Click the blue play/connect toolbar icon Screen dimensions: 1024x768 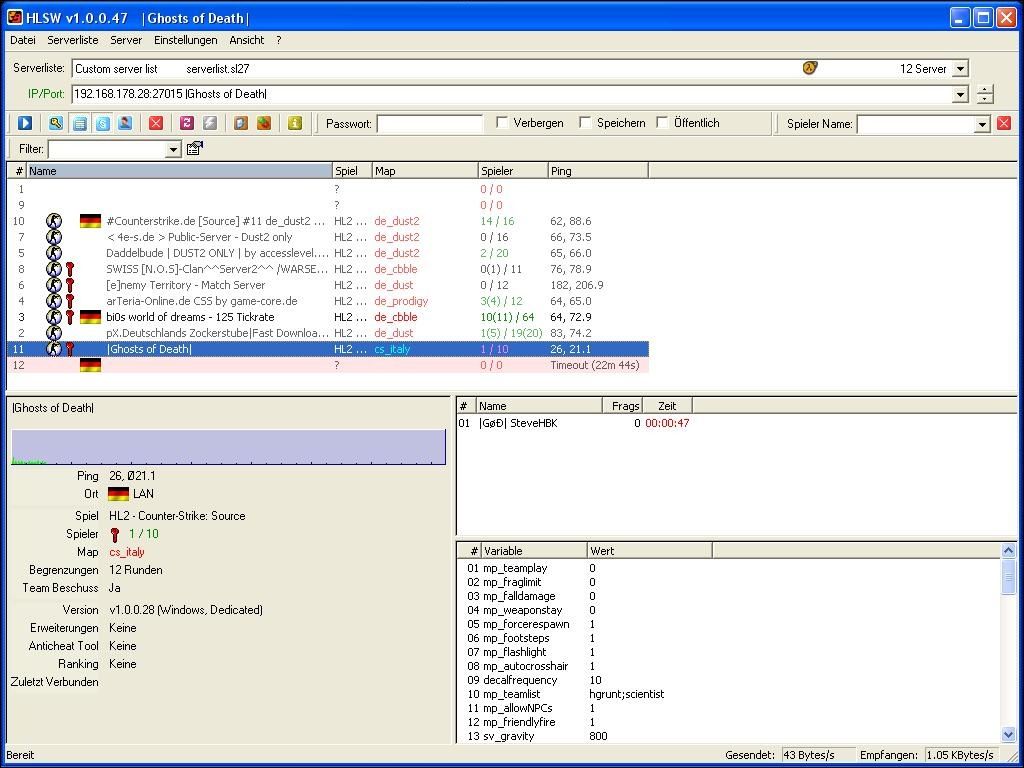(25, 123)
